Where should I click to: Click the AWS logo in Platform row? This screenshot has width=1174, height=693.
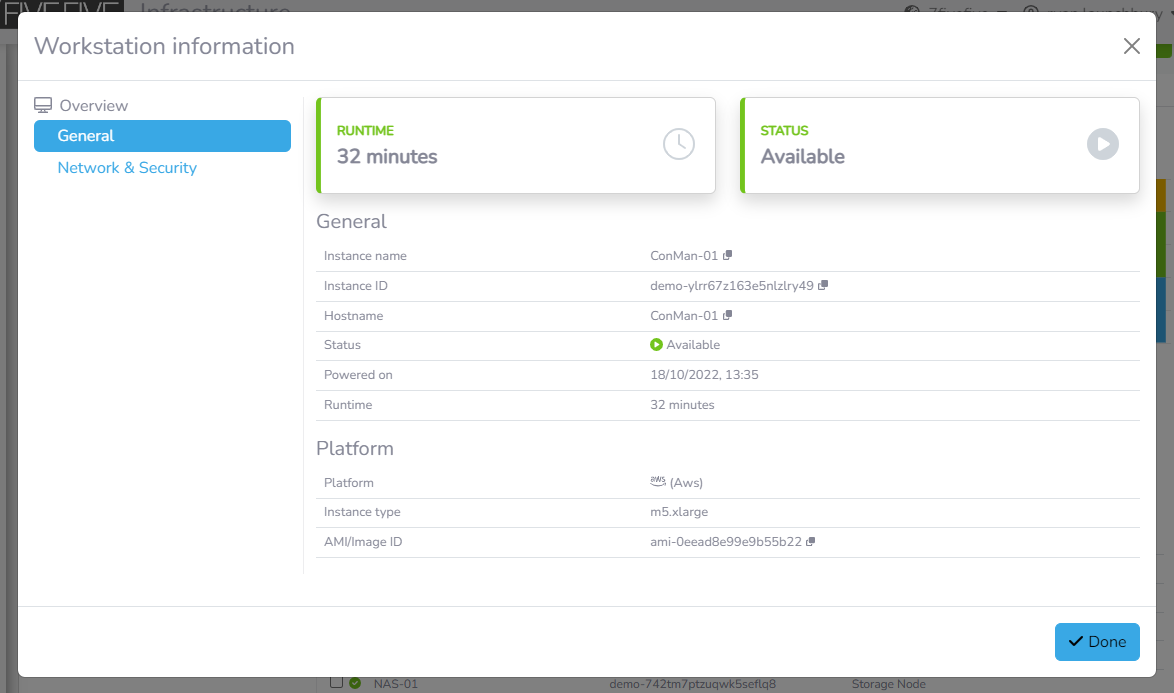pyautogui.click(x=658, y=482)
